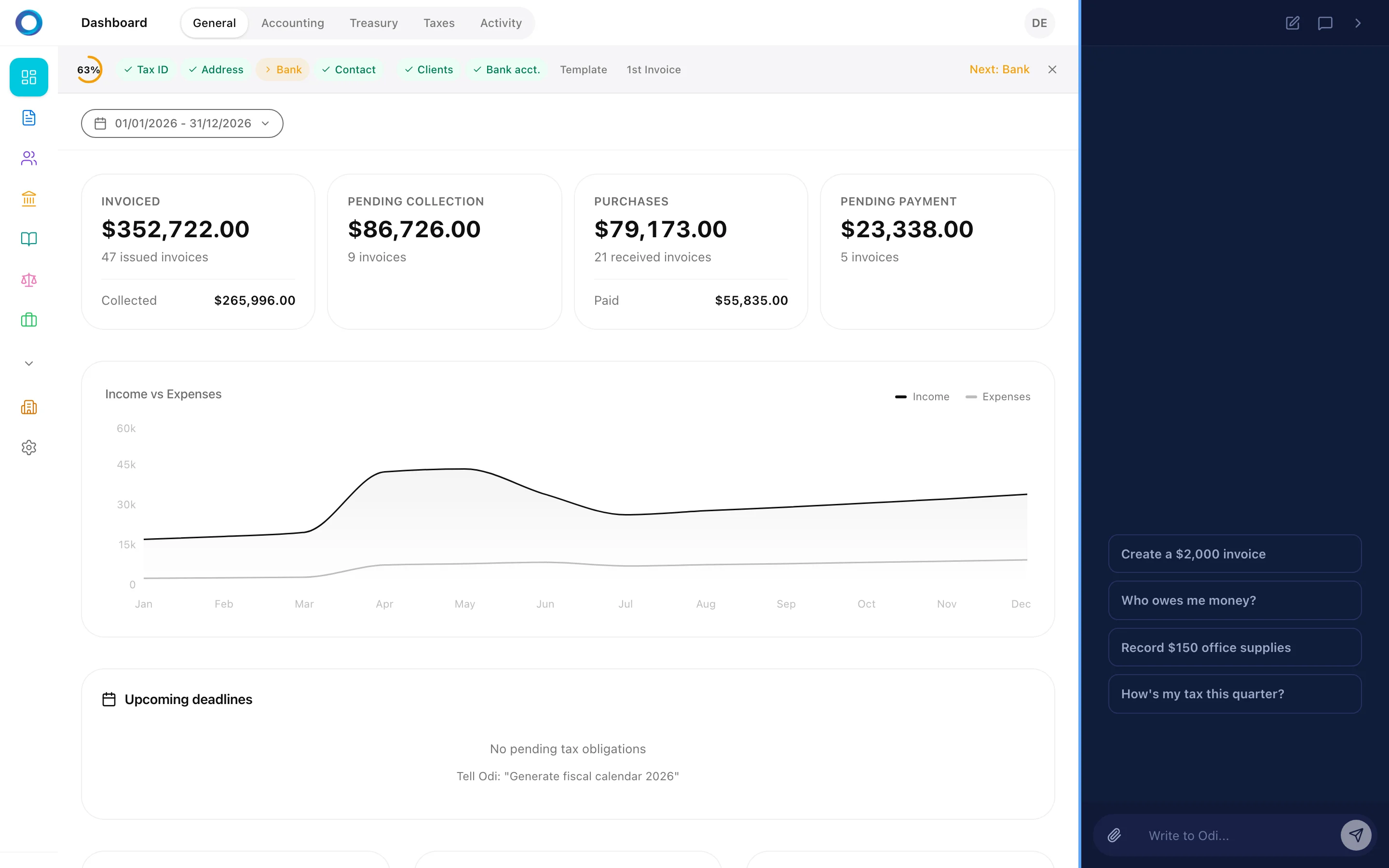This screenshot has height=868, width=1389.
Task: Select the Template checklist step
Action: 583,69
